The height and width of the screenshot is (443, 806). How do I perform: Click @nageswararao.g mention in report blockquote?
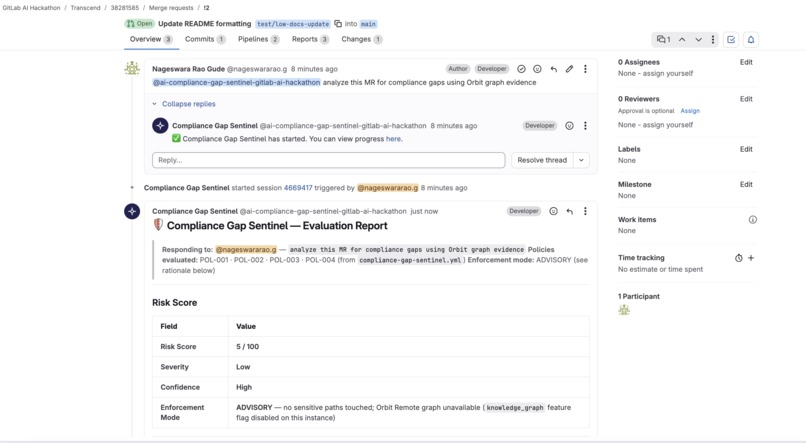[x=246, y=250]
